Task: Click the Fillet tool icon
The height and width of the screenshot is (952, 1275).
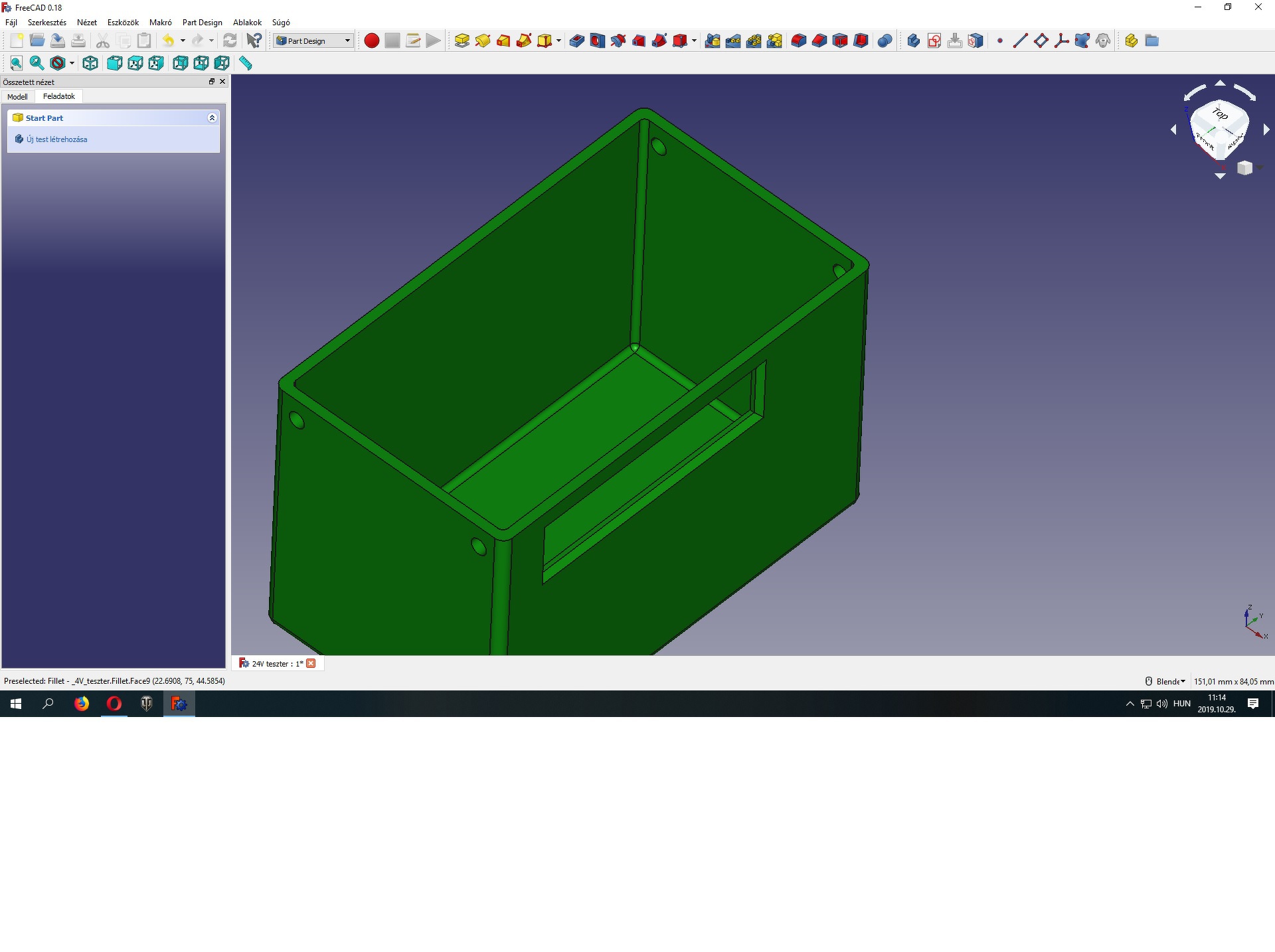Action: click(x=798, y=41)
